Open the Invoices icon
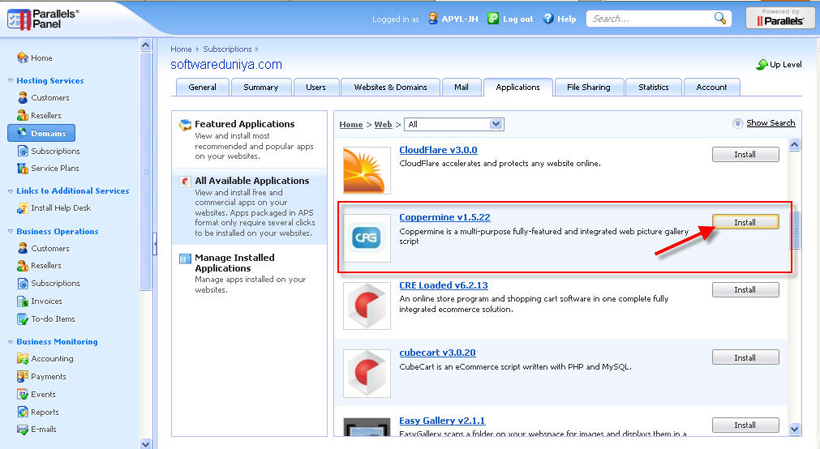 click(x=22, y=301)
